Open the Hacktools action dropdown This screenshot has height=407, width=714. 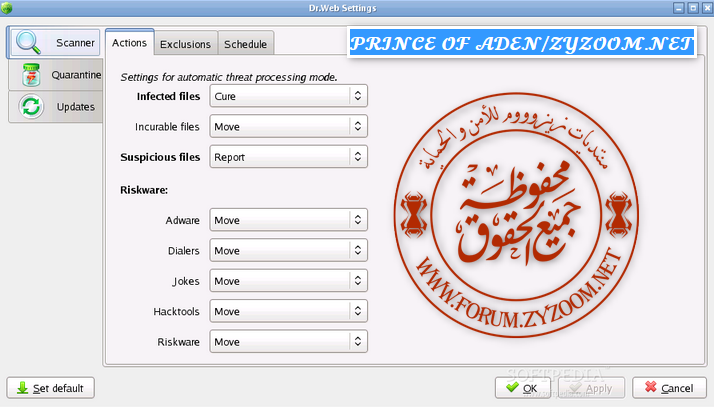(x=288, y=312)
